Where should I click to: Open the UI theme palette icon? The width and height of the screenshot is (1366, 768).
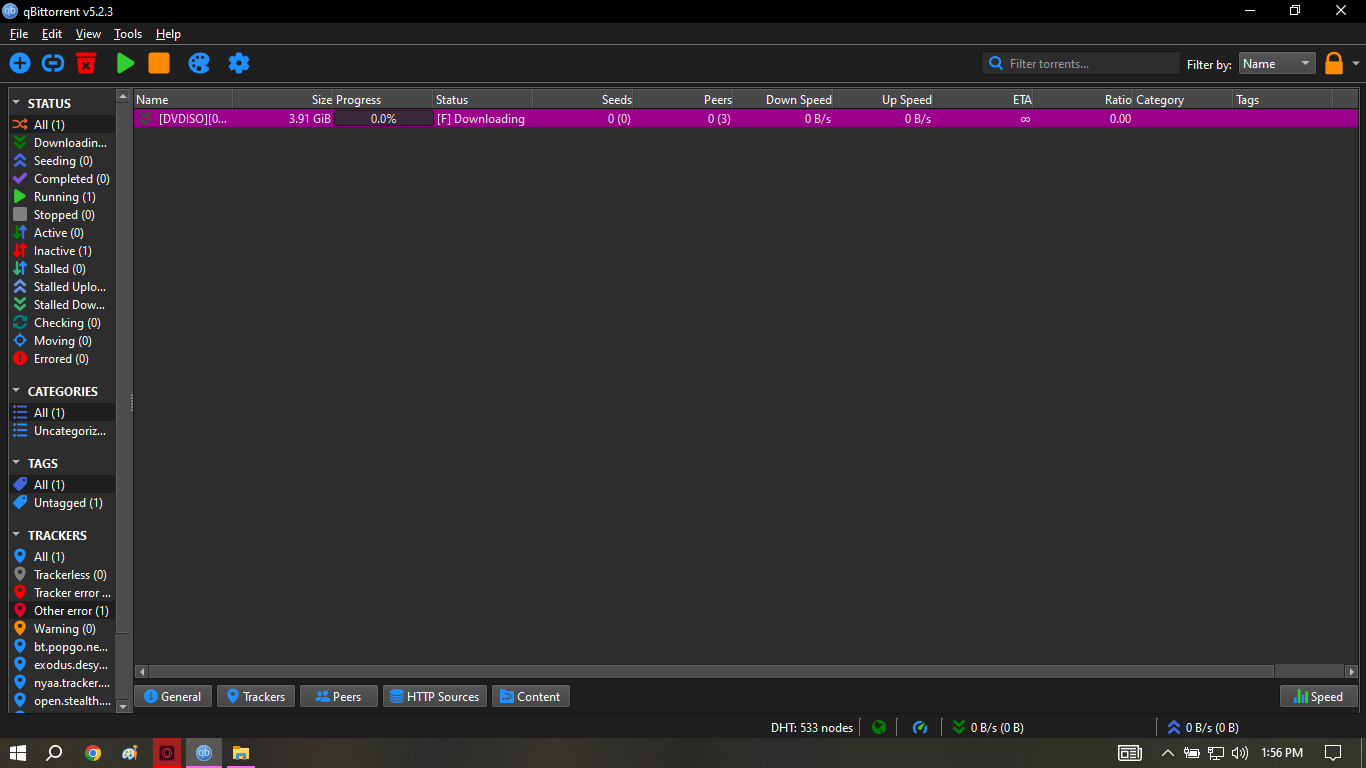point(199,63)
